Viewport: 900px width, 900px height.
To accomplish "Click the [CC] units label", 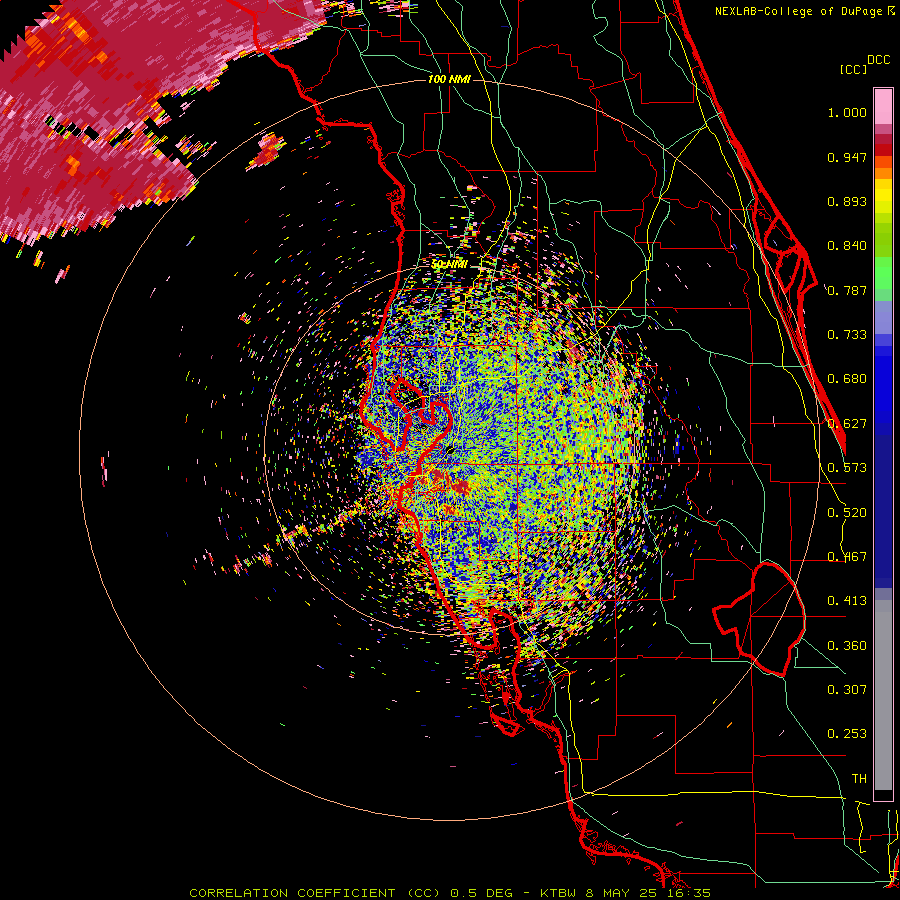I will coord(854,69).
